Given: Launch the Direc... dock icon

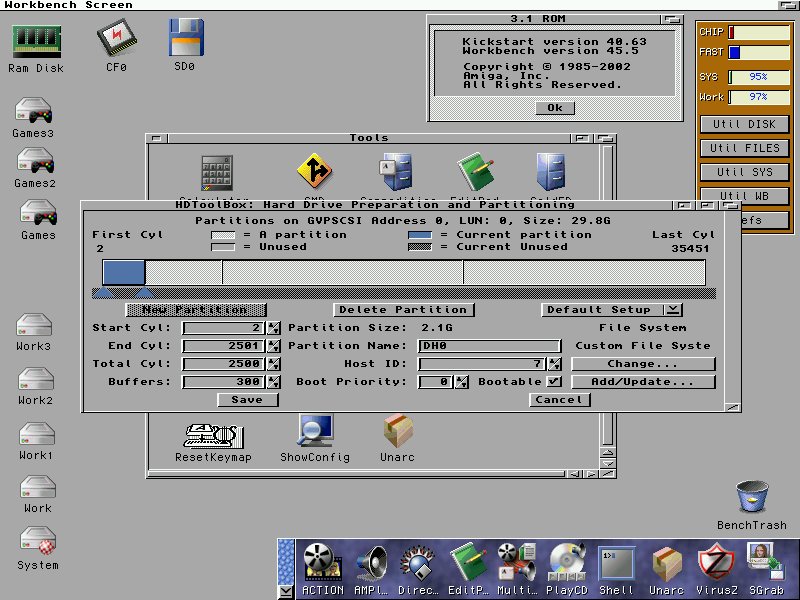Looking at the screenshot, I should (418, 562).
